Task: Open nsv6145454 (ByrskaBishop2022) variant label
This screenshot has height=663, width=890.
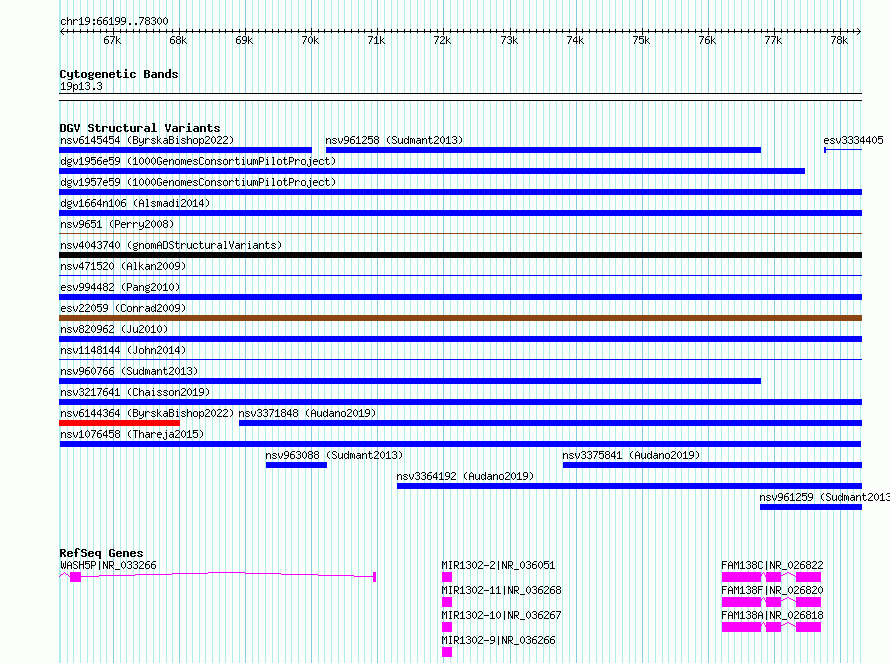Action: point(146,140)
